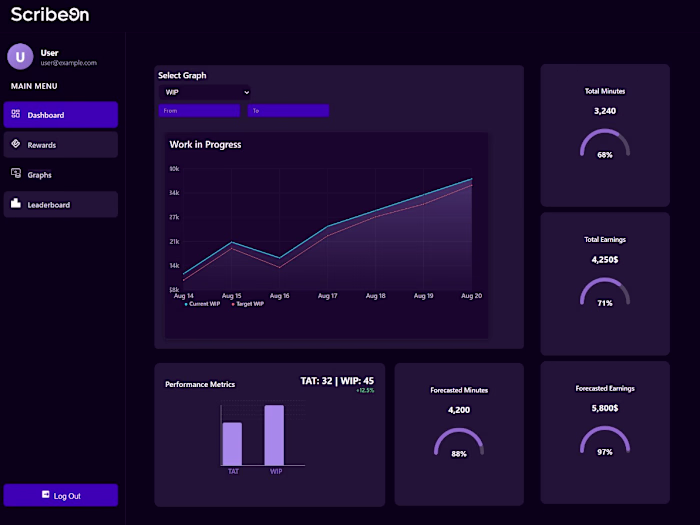
Task: Click the 4,250$ total earnings value
Action: tap(605, 259)
